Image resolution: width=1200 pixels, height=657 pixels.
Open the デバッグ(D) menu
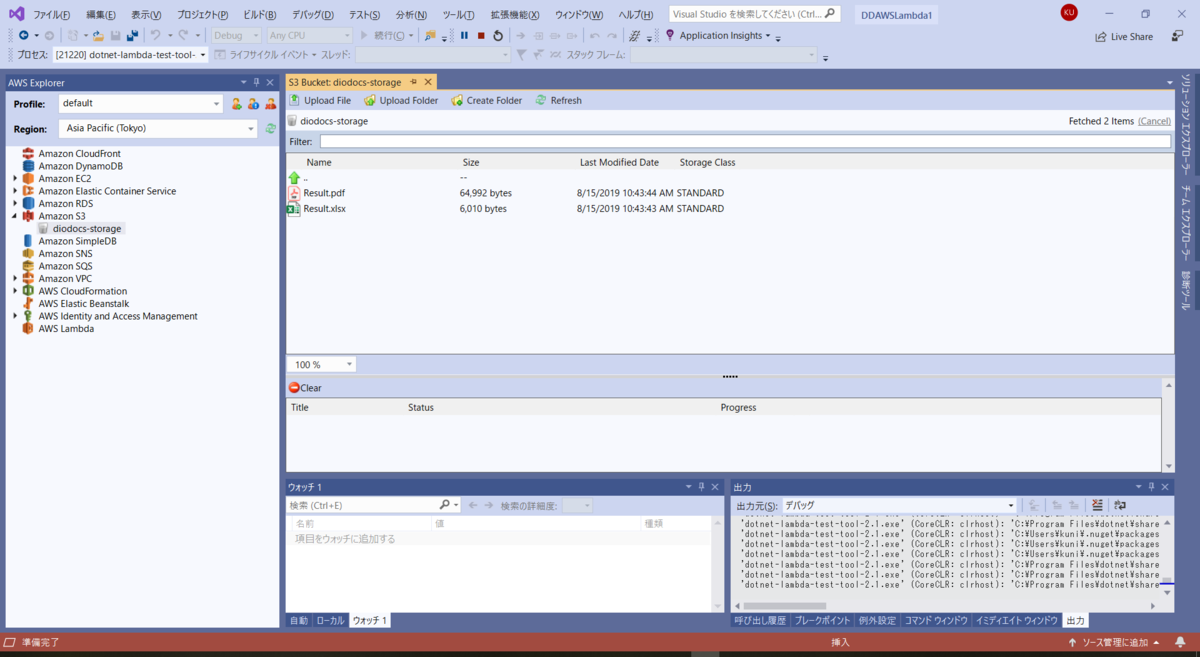313,15
